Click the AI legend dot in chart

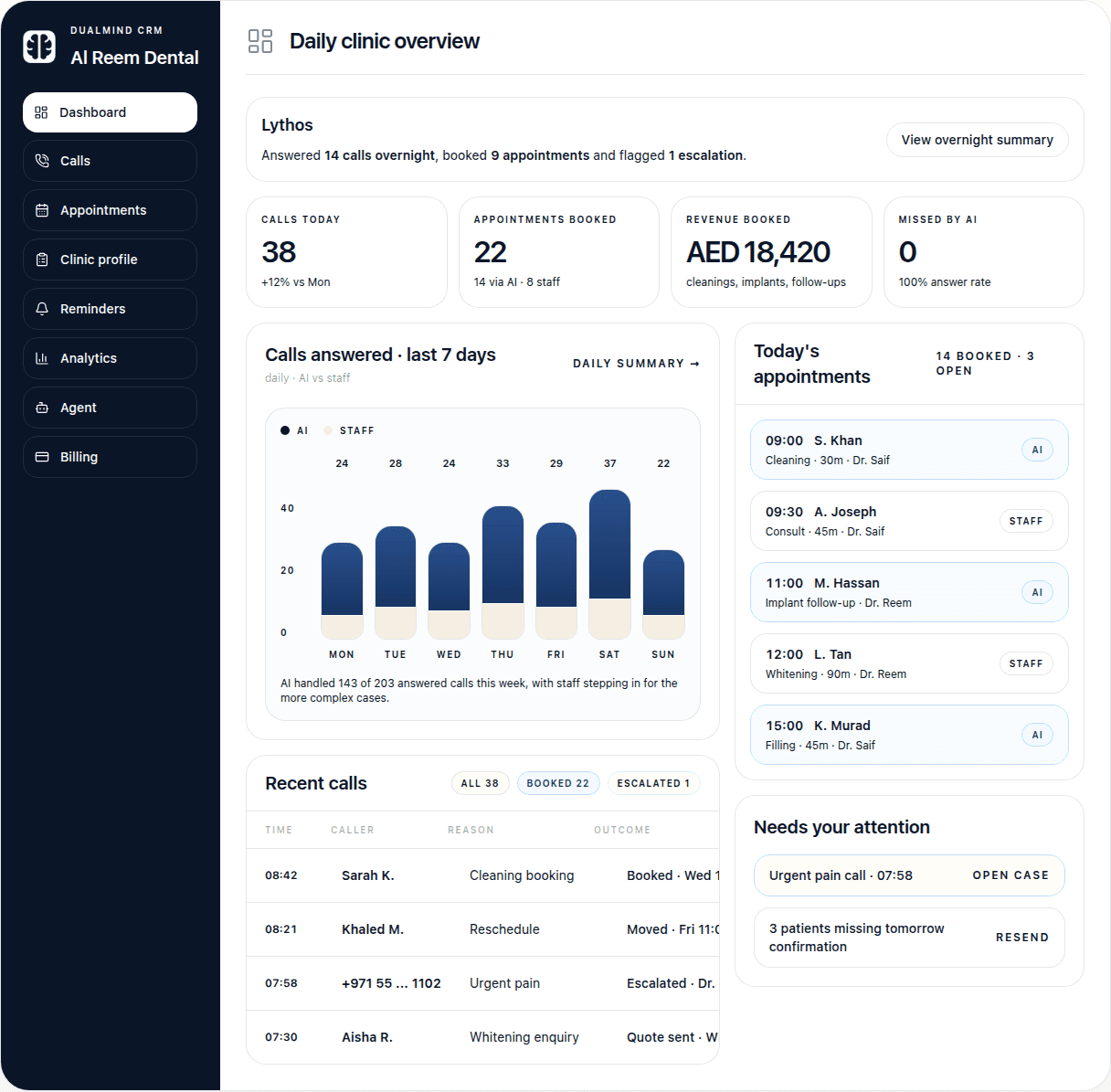pyautogui.click(x=285, y=430)
